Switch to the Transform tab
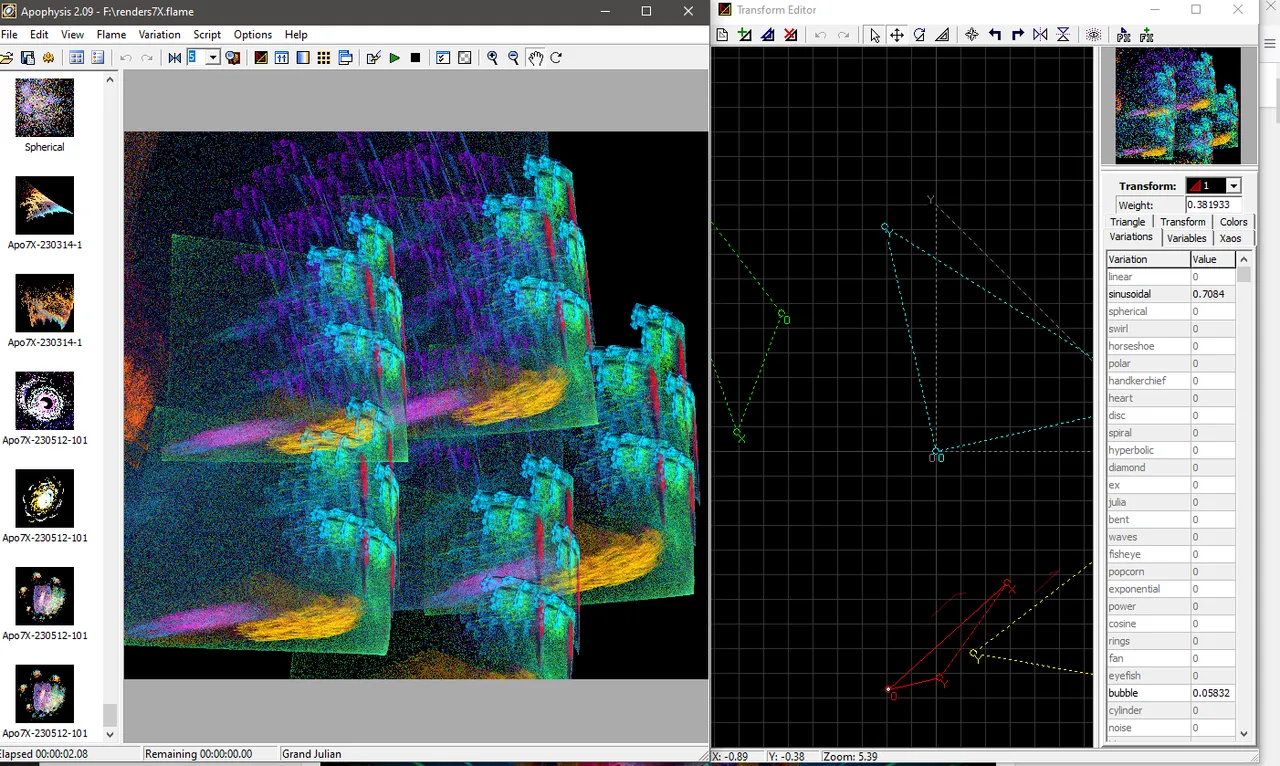Image resolution: width=1280 pixels, height=766 pixels. click(x=1183, y=222)
